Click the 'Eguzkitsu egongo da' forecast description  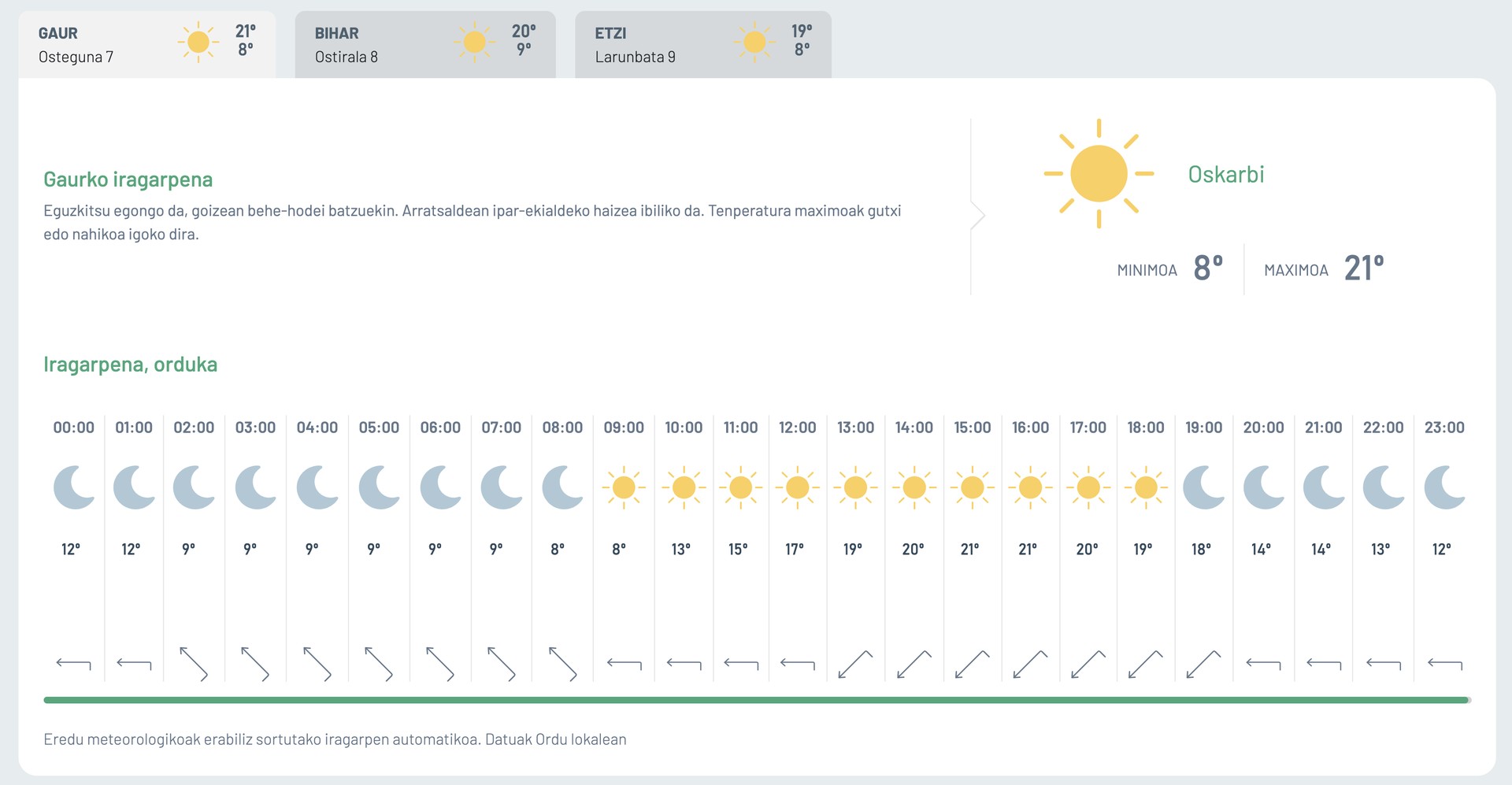point(472,222)
